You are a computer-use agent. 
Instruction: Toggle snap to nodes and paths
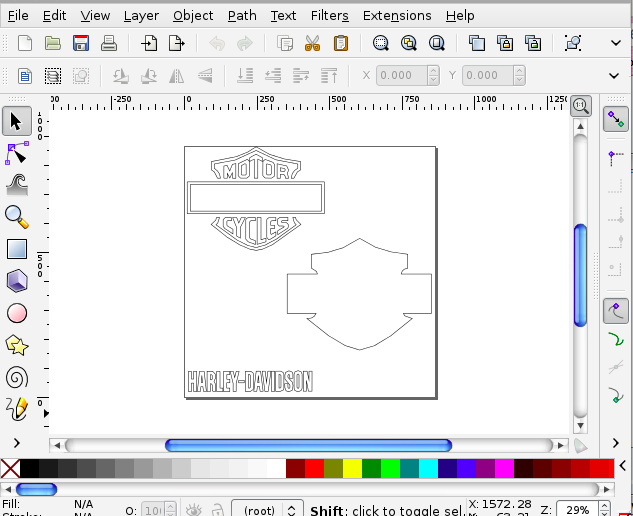pos(616,311)
